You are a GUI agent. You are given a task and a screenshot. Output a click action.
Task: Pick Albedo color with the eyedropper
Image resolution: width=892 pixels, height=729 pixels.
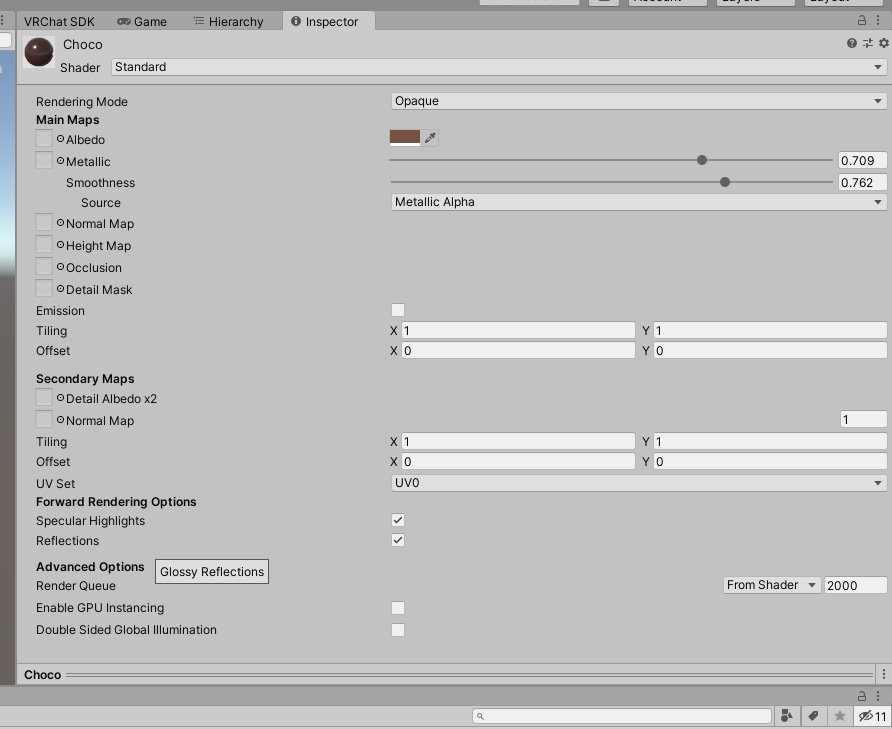point(430,138)
